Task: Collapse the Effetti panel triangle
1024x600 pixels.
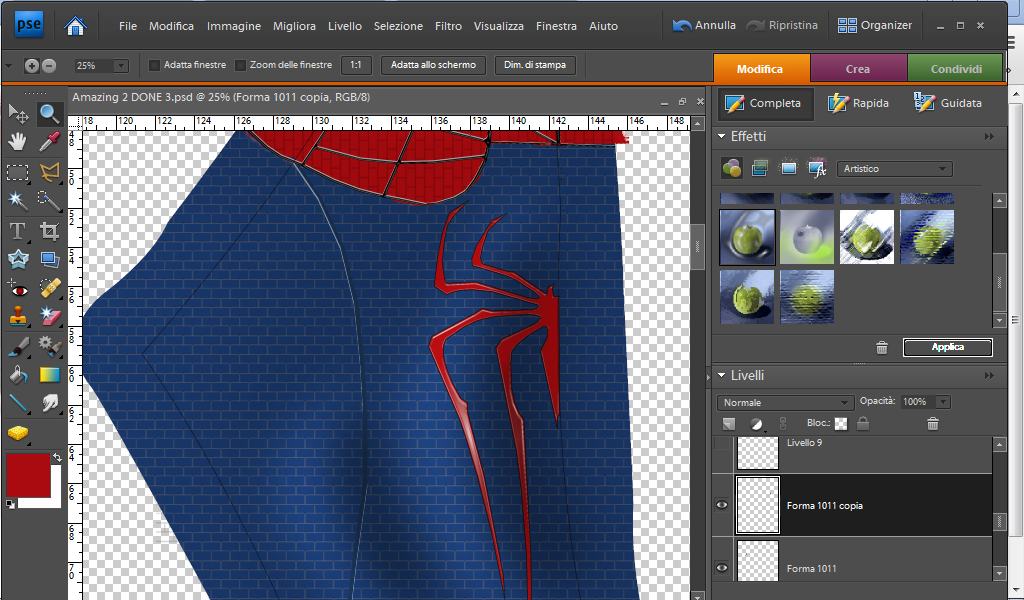Action: click(x=722, y=136)
